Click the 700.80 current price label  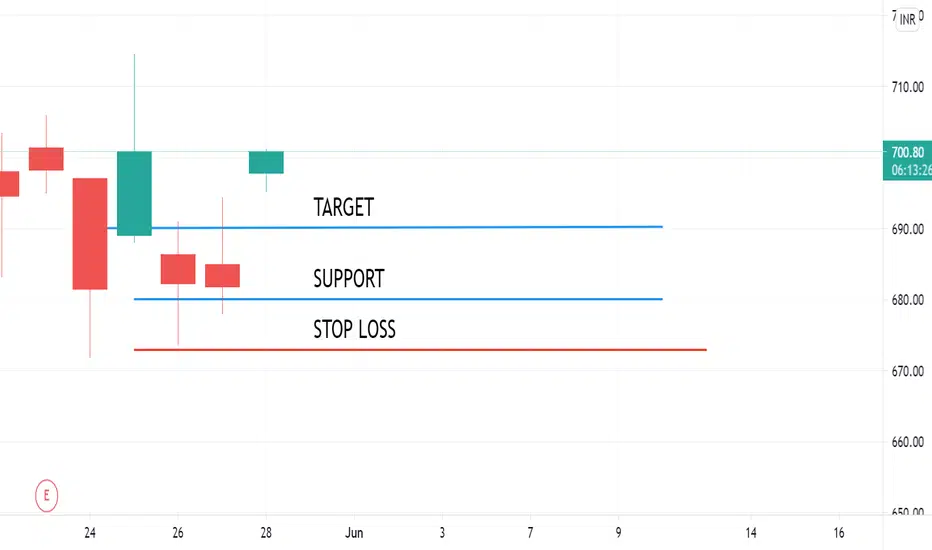click(908, 152)
